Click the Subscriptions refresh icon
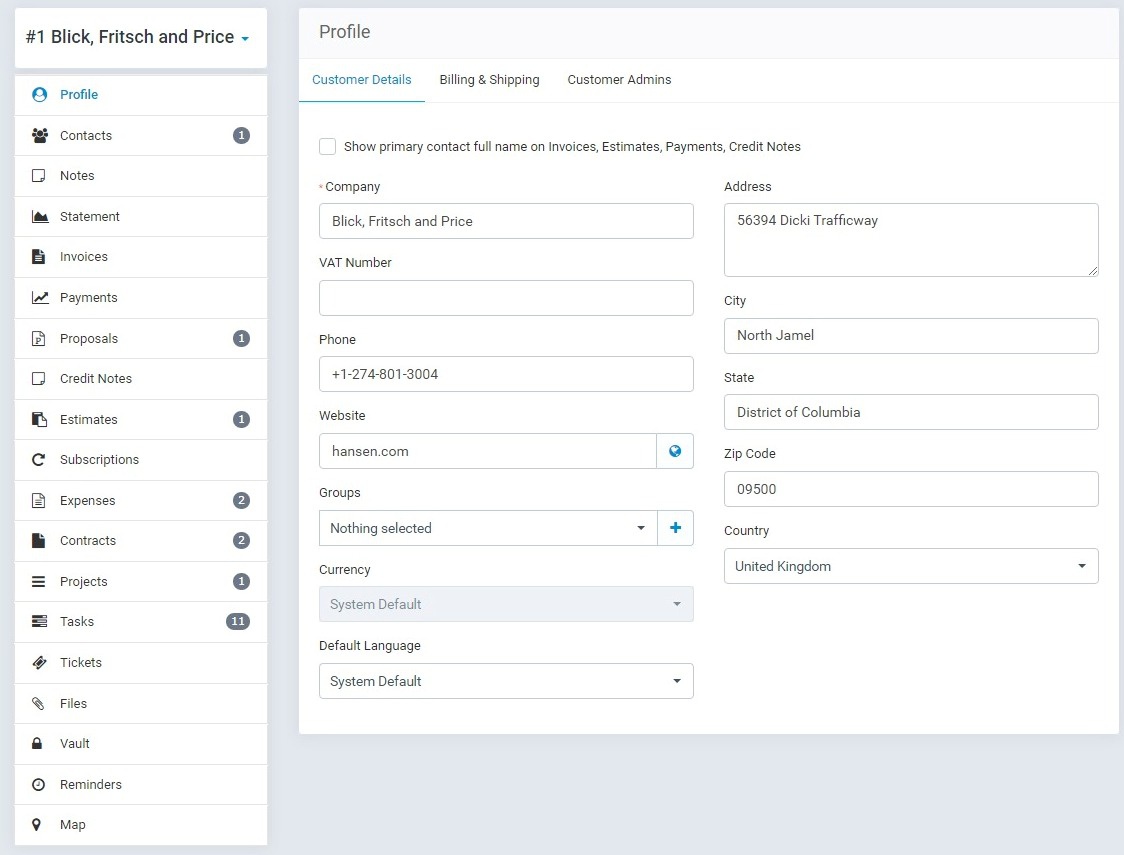The image size is (1124, 855). click(x=39, y=460)
